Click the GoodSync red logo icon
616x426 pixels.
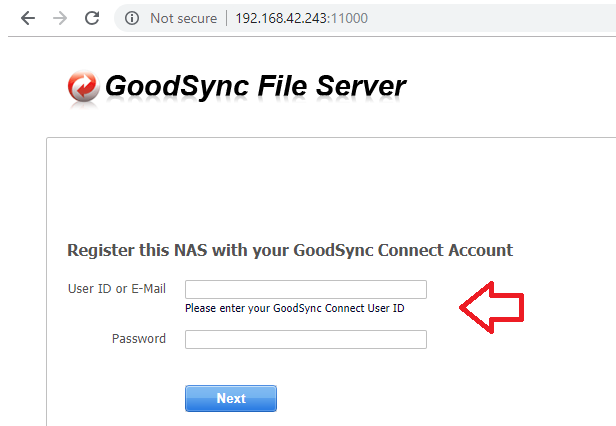click(83, 88)
